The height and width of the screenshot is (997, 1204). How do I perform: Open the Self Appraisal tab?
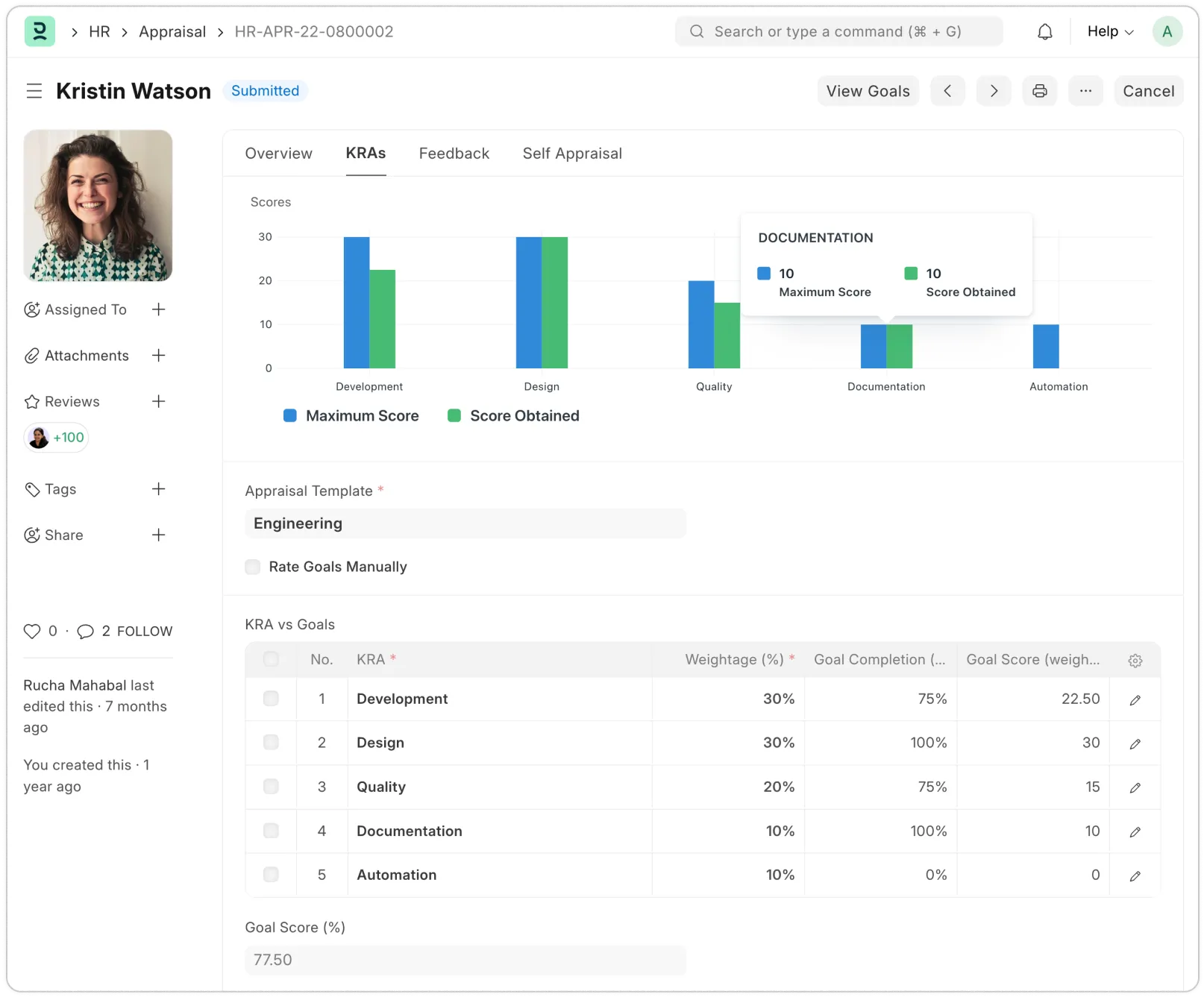click(x=571, y=154)
